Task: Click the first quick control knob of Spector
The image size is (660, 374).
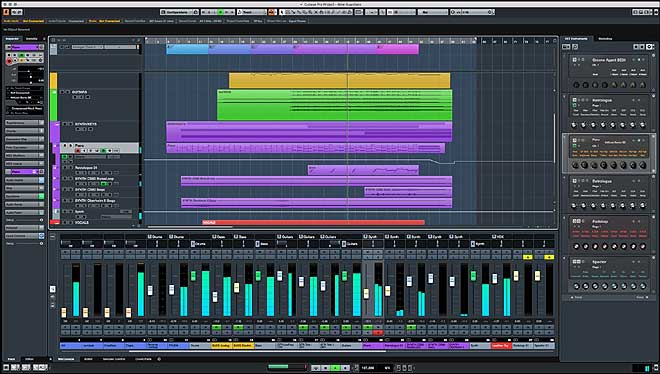Action: 576,286
